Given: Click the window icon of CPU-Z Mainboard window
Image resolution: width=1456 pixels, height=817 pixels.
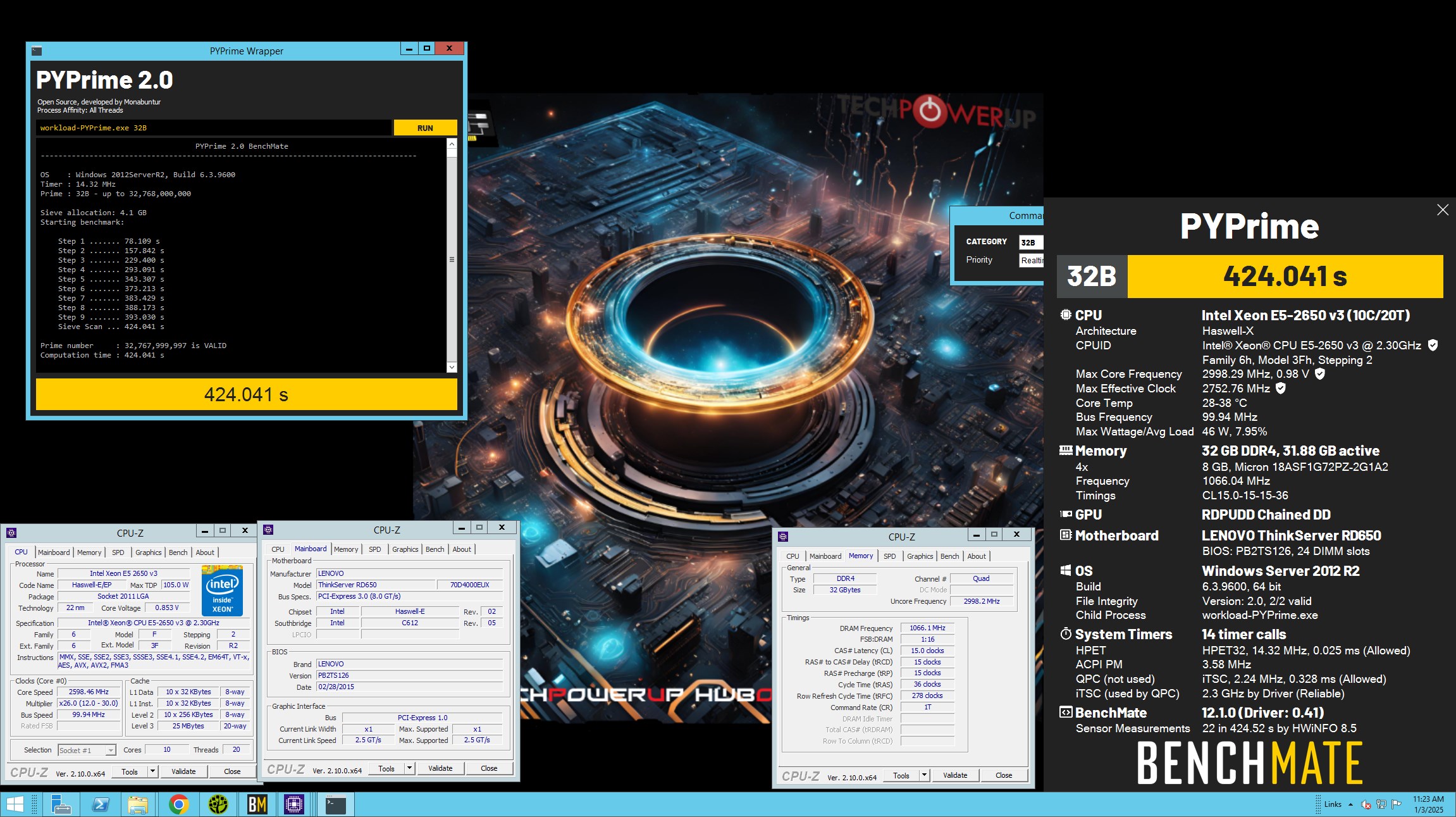Looking at the screenshot, I should click(268, 529).
